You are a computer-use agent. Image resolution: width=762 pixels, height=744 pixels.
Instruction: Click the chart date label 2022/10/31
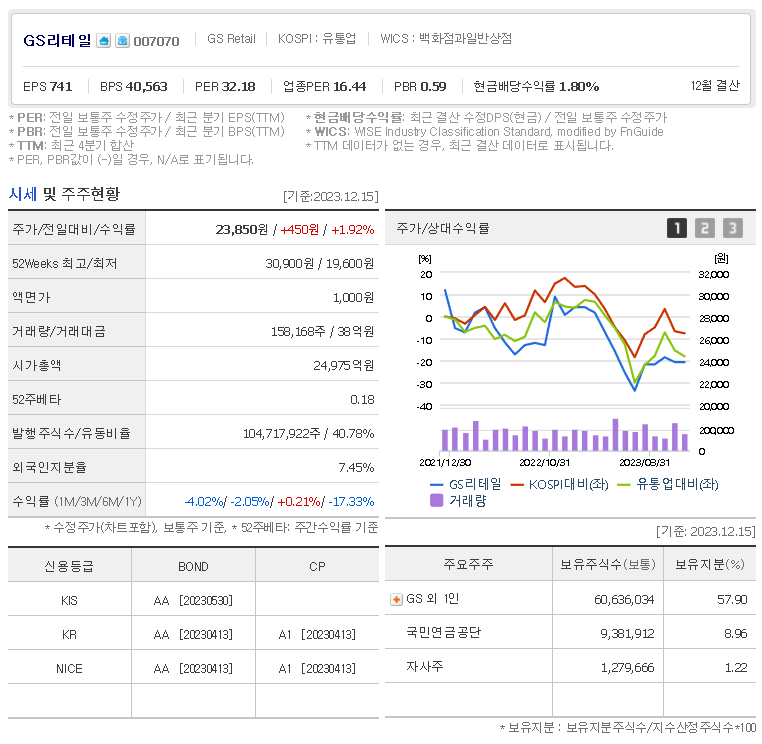[544, 462]
